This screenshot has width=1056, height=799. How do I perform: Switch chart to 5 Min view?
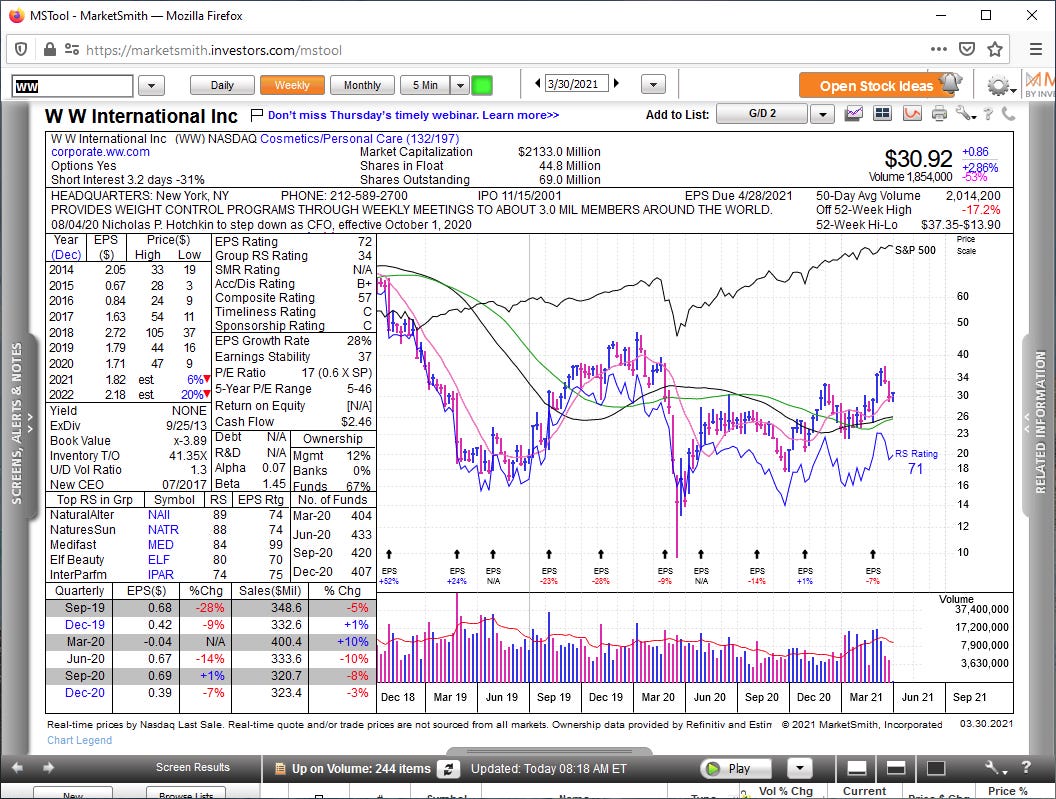pyautogui.click(x=425, y=85)
